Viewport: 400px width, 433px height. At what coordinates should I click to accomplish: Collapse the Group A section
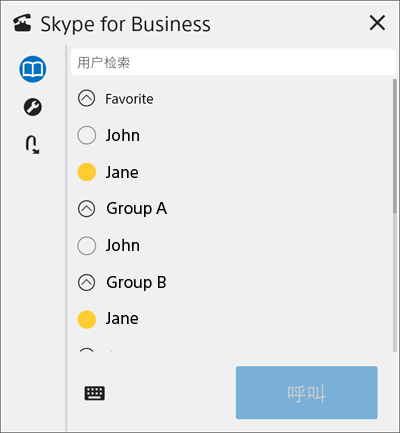(86, 209)
